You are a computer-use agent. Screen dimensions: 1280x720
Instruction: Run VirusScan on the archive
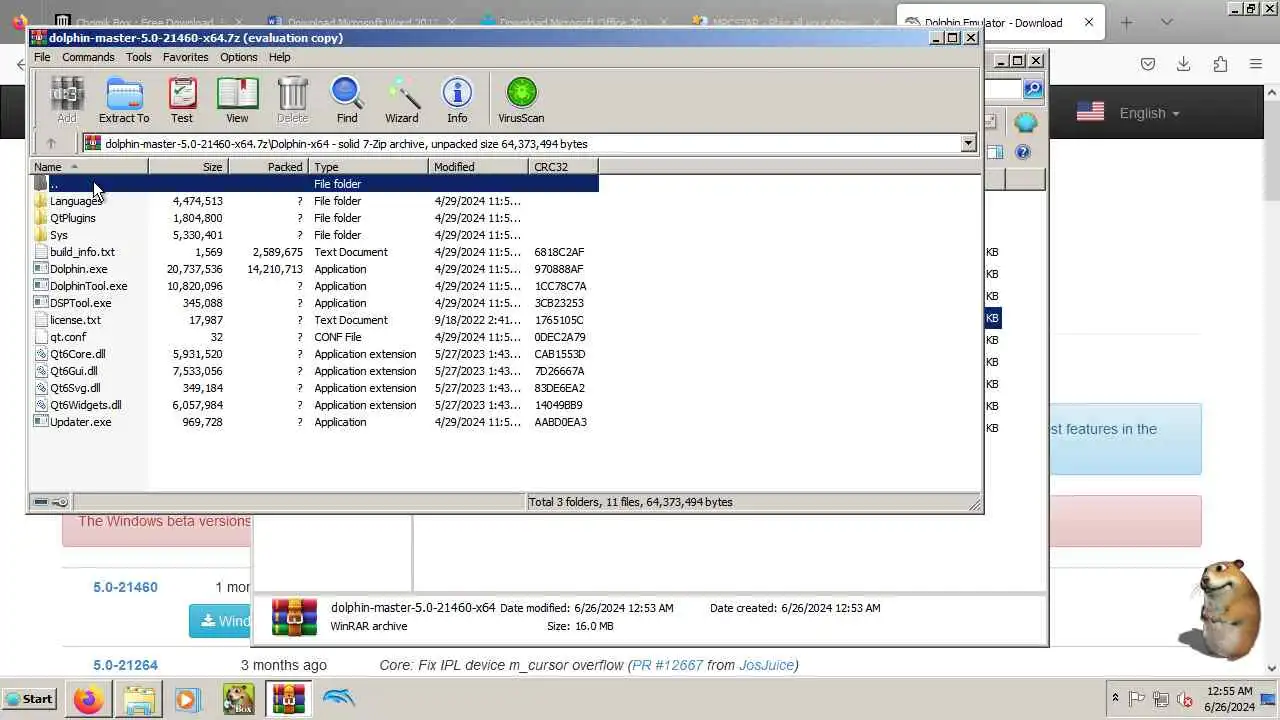pyautogui.click(x=521, y=100)
